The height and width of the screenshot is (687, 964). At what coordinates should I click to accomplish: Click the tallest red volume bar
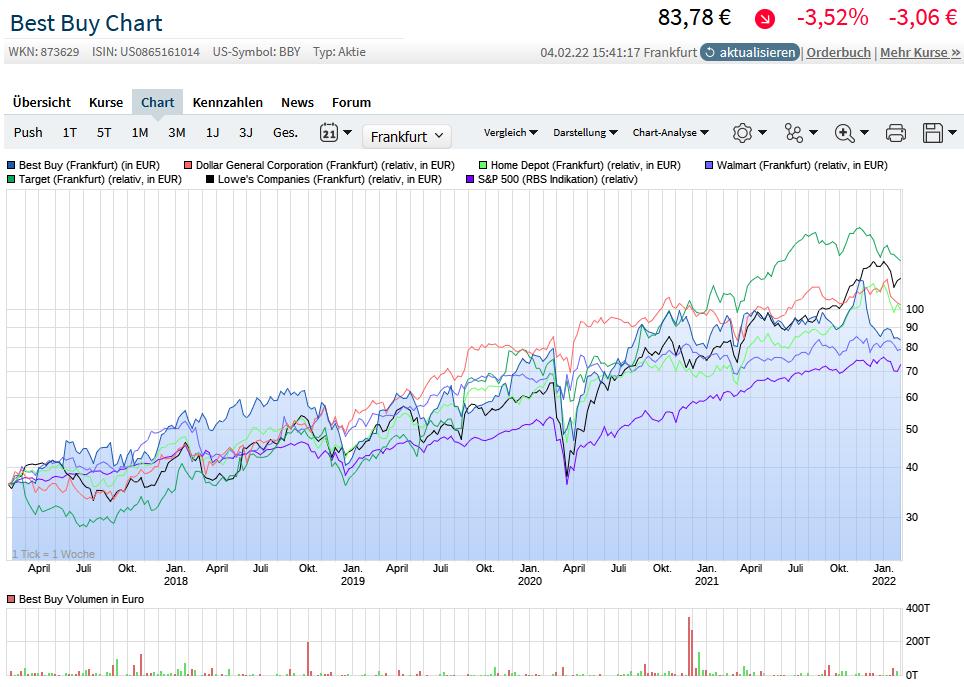point(689,646)
